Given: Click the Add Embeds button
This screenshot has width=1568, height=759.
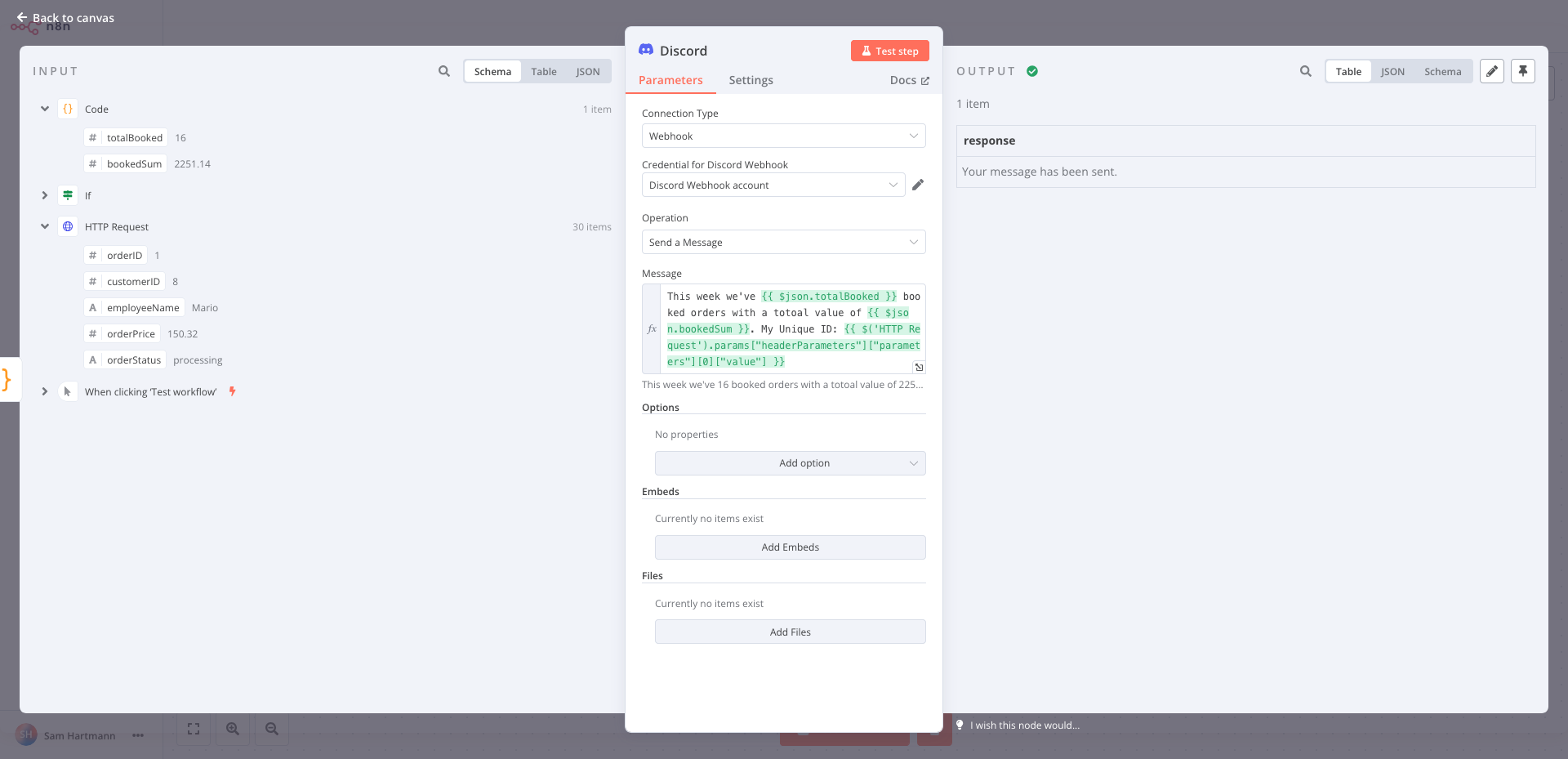Looking at the screenshot, I should 790,547.
